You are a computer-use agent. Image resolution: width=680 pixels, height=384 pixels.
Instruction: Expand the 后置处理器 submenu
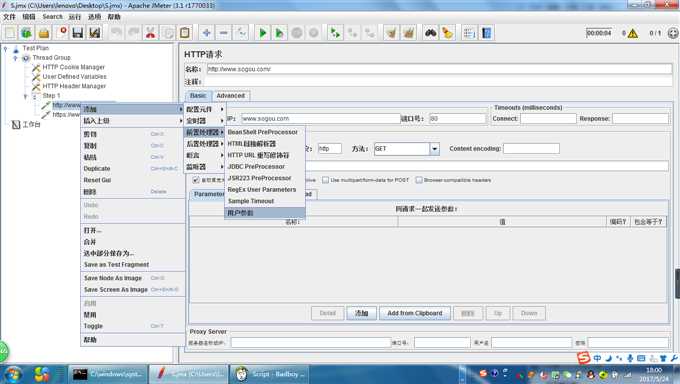point(205,144)
